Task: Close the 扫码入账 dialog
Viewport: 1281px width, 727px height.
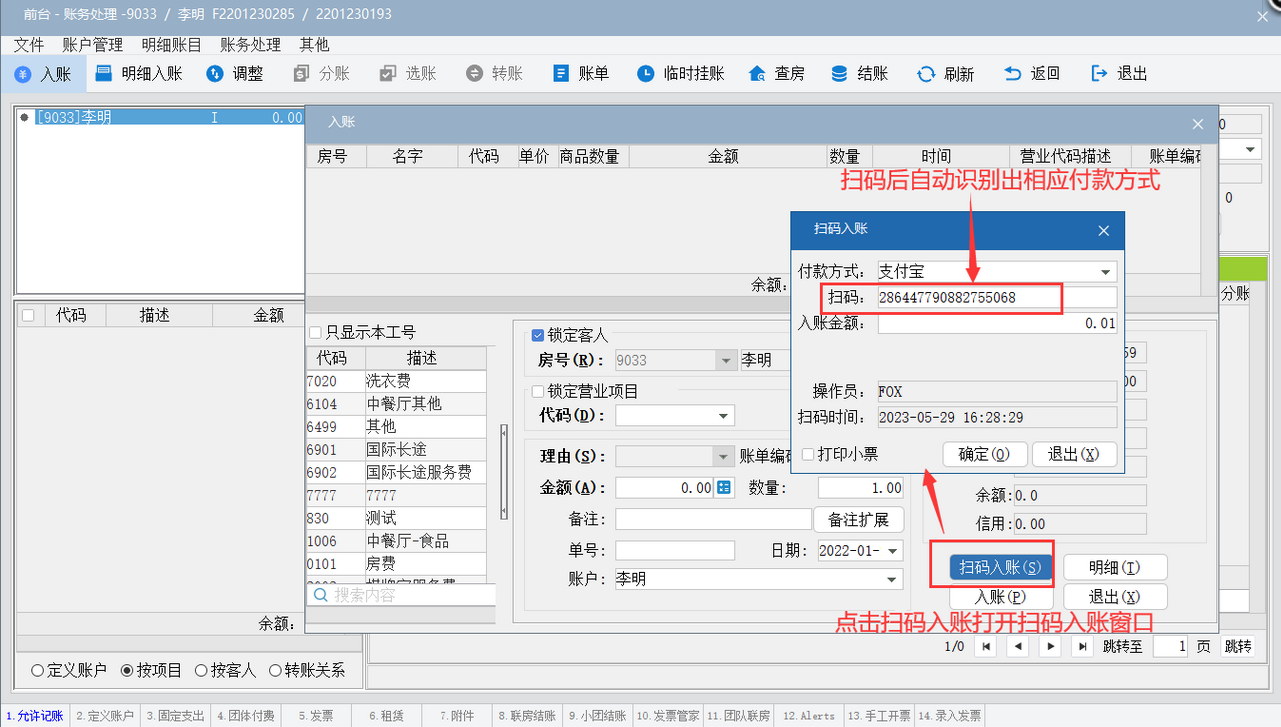Action: coord(1104,230)
